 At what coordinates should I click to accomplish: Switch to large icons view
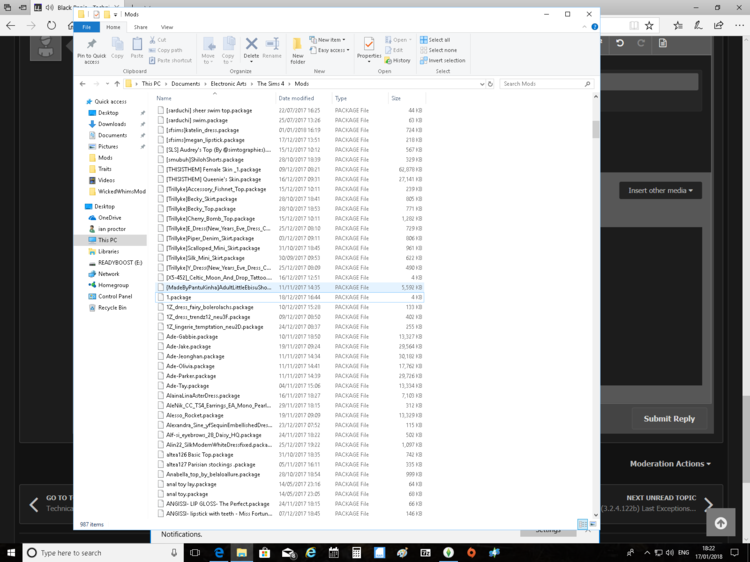click(593, 524)
